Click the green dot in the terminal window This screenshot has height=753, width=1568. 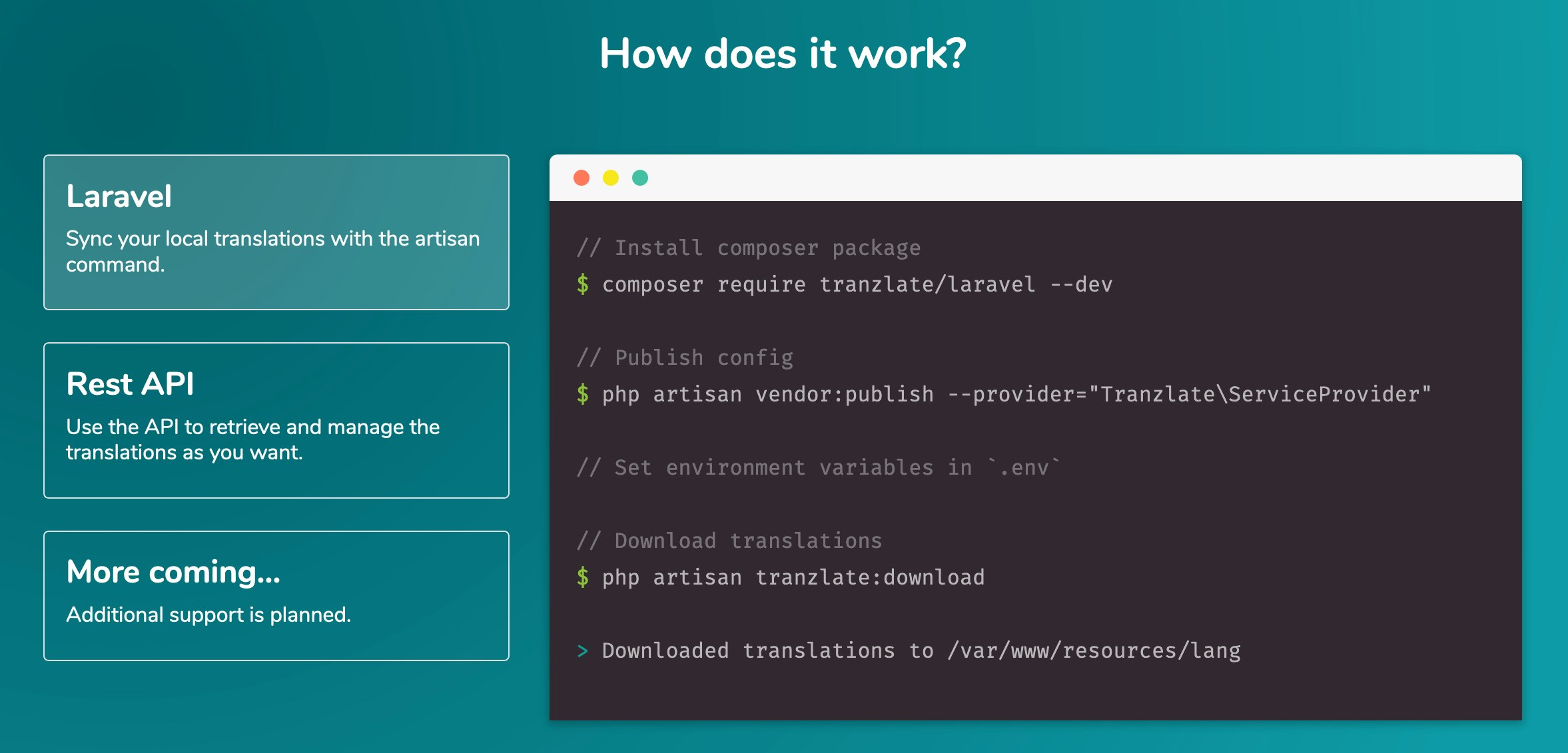point(640,178)
